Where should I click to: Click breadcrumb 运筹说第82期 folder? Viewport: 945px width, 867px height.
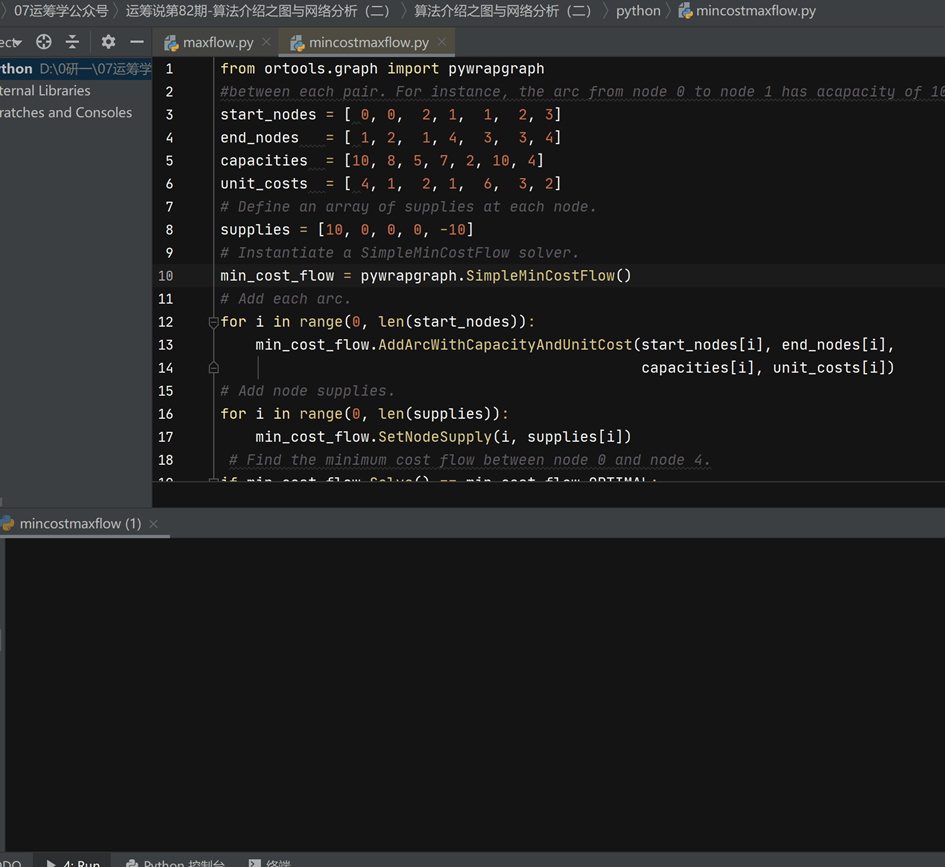click(259, 11)
